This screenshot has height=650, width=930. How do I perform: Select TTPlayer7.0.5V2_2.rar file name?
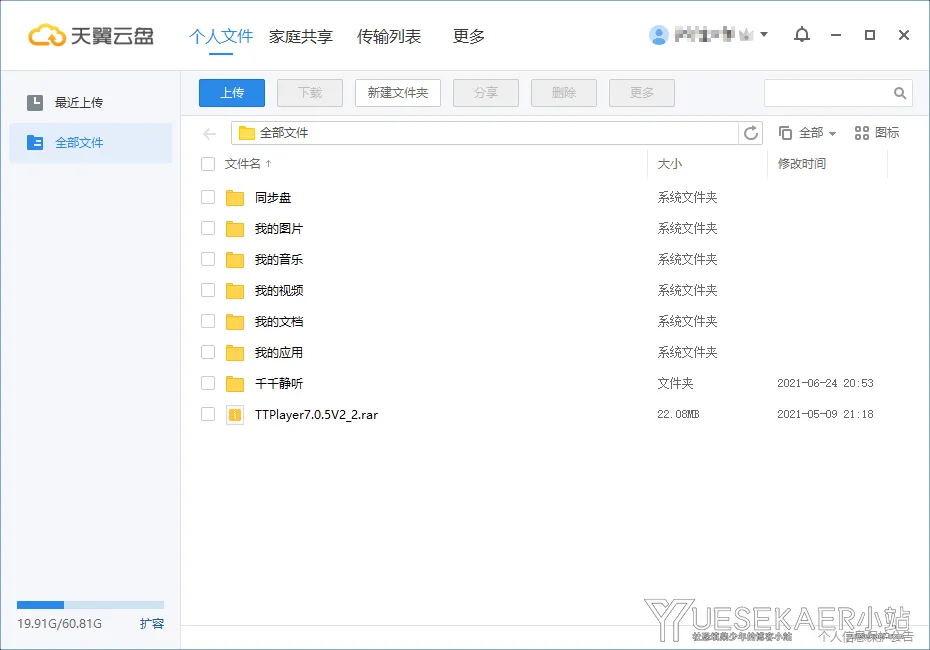[x=316, y=415]
